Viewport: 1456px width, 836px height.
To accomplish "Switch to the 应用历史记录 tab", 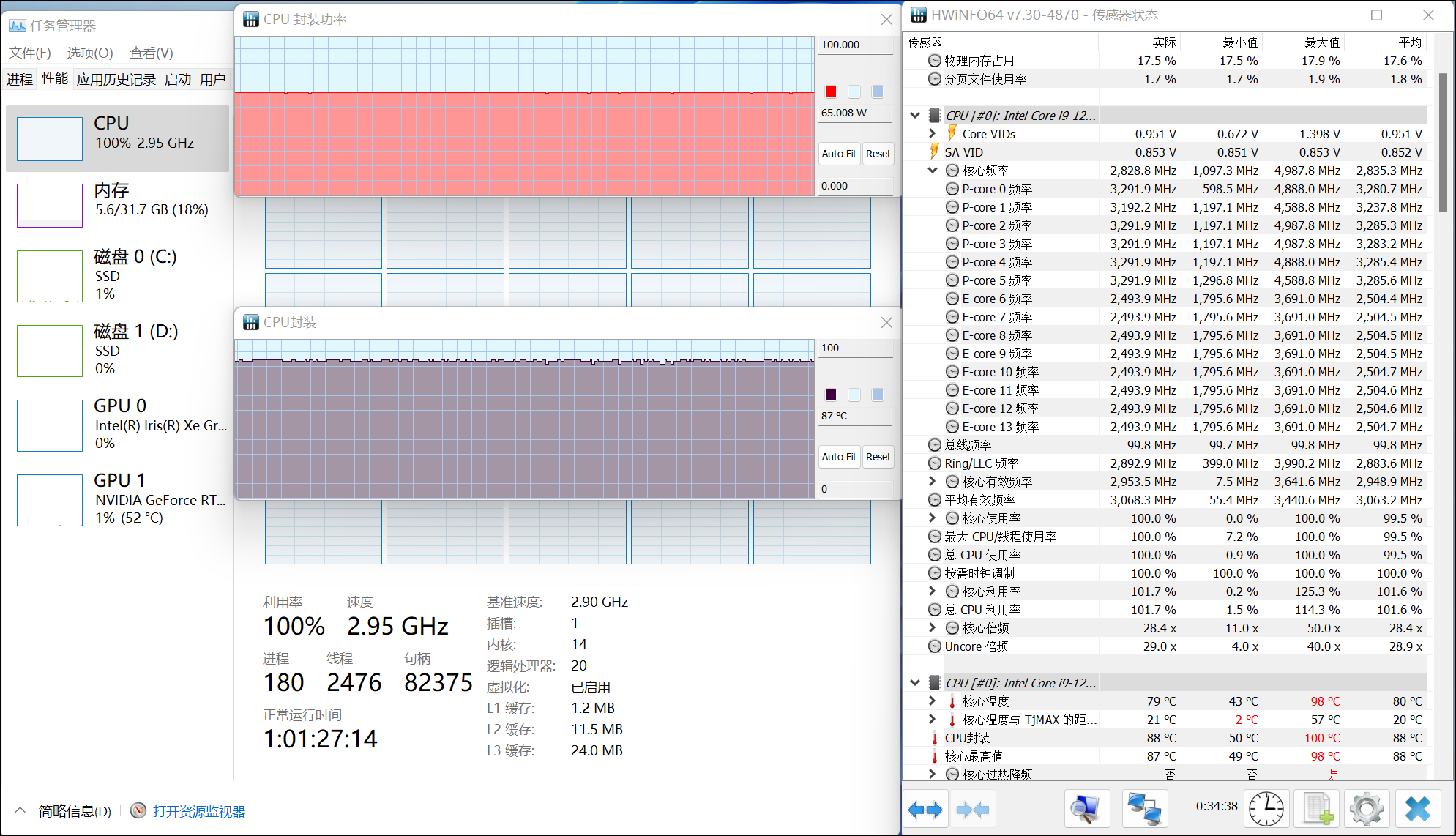I will [116, 79].
